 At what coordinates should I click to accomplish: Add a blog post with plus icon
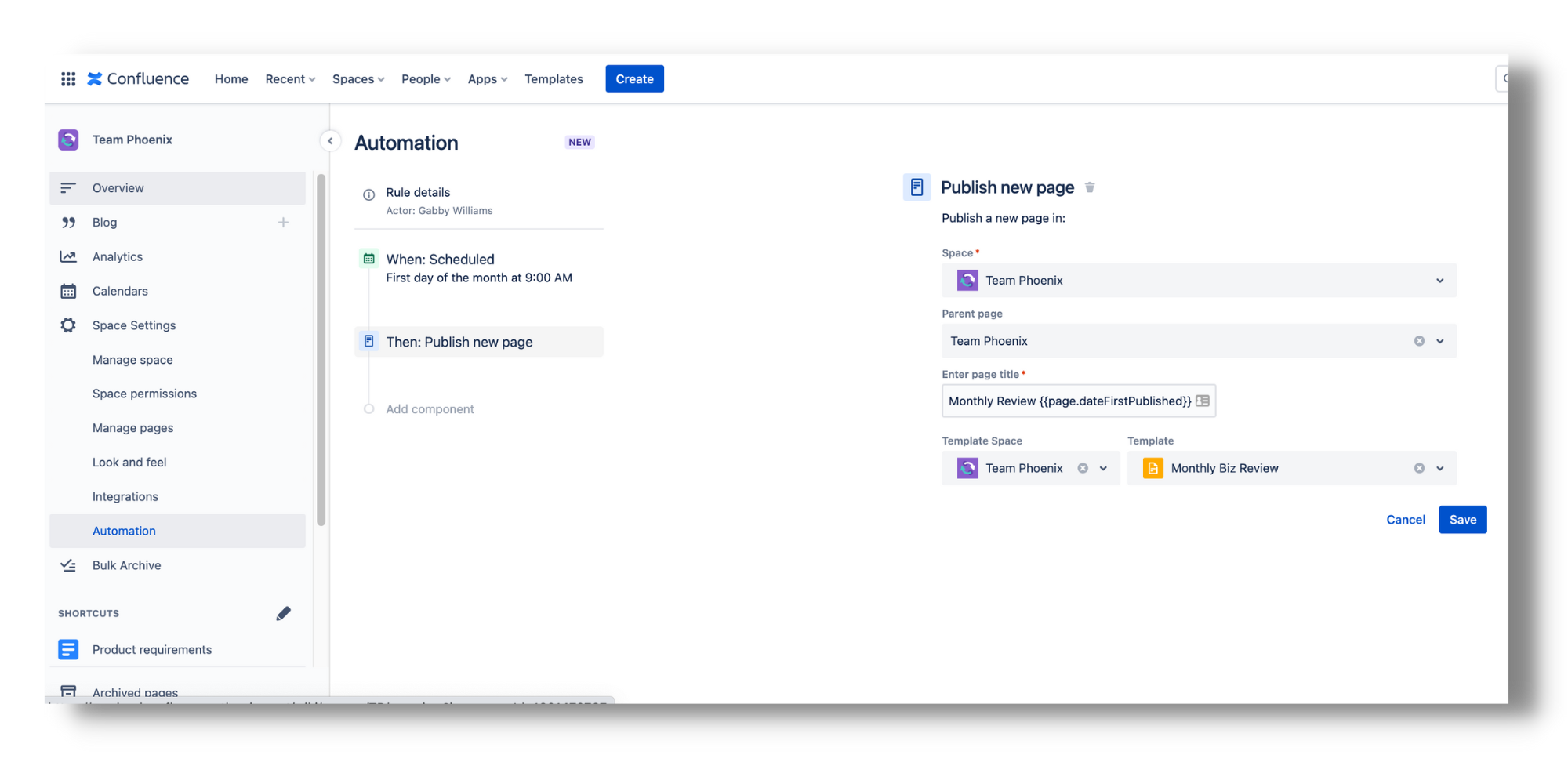point(283,223)
